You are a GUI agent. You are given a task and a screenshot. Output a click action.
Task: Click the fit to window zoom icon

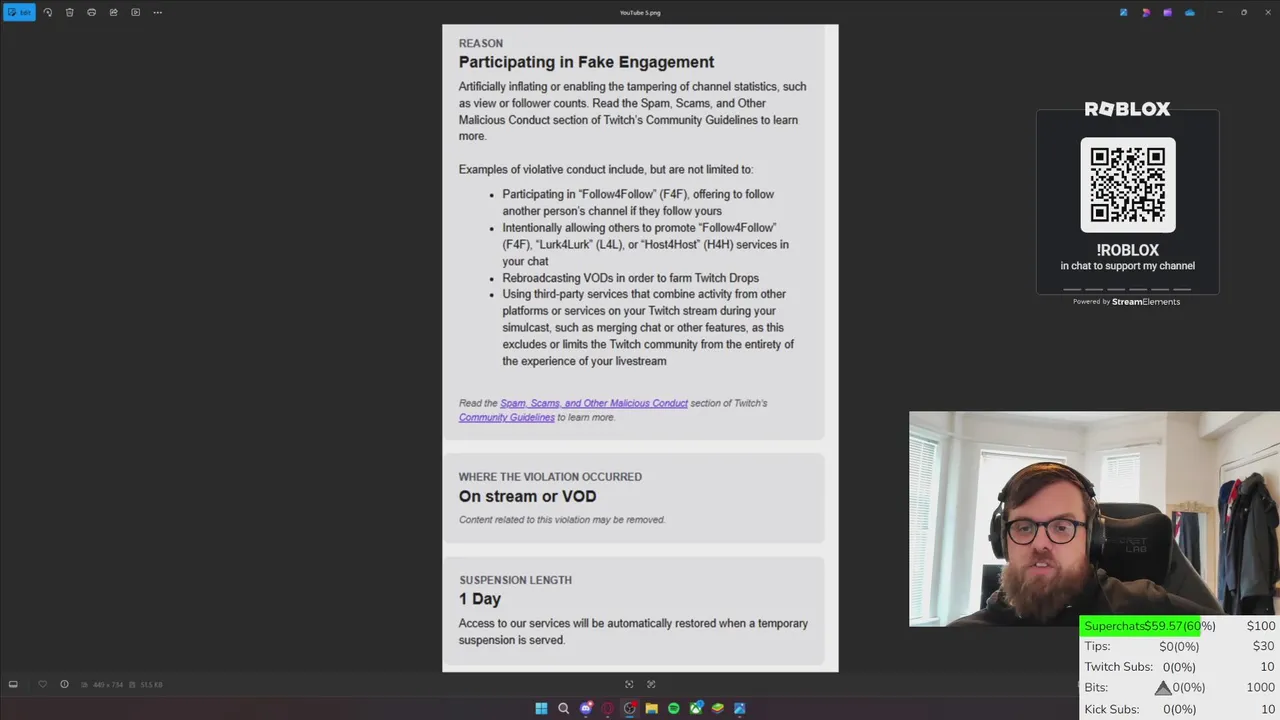click(629, 684)
